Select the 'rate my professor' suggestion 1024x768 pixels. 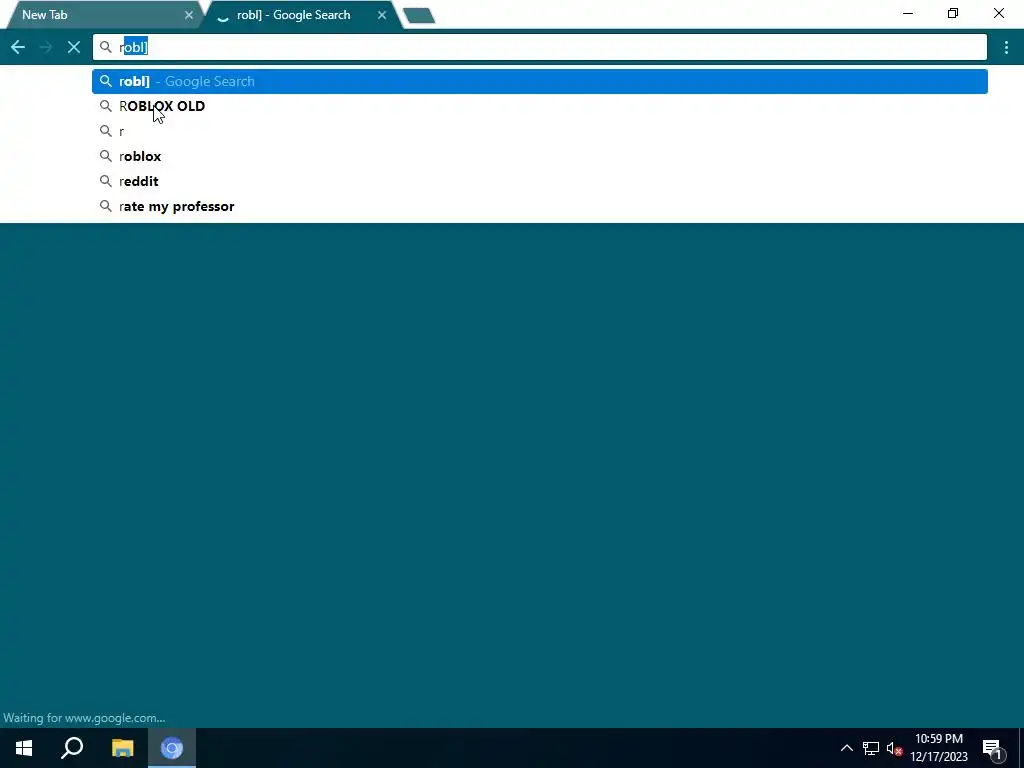539,206
